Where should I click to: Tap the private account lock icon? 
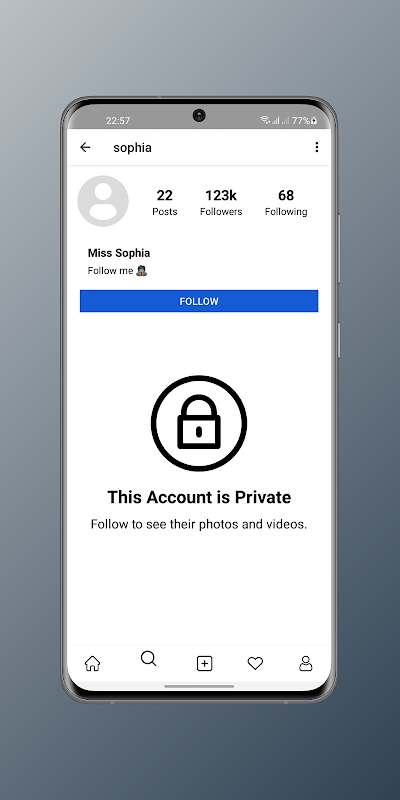point(199,423)
